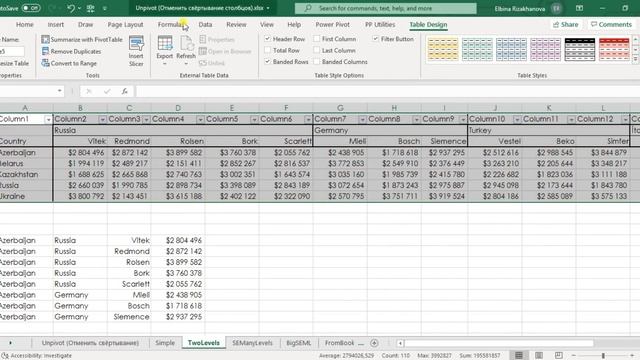Screen dimensions: 640x360
Task: Open the Data ribbon tab
Action: point(205,24)
